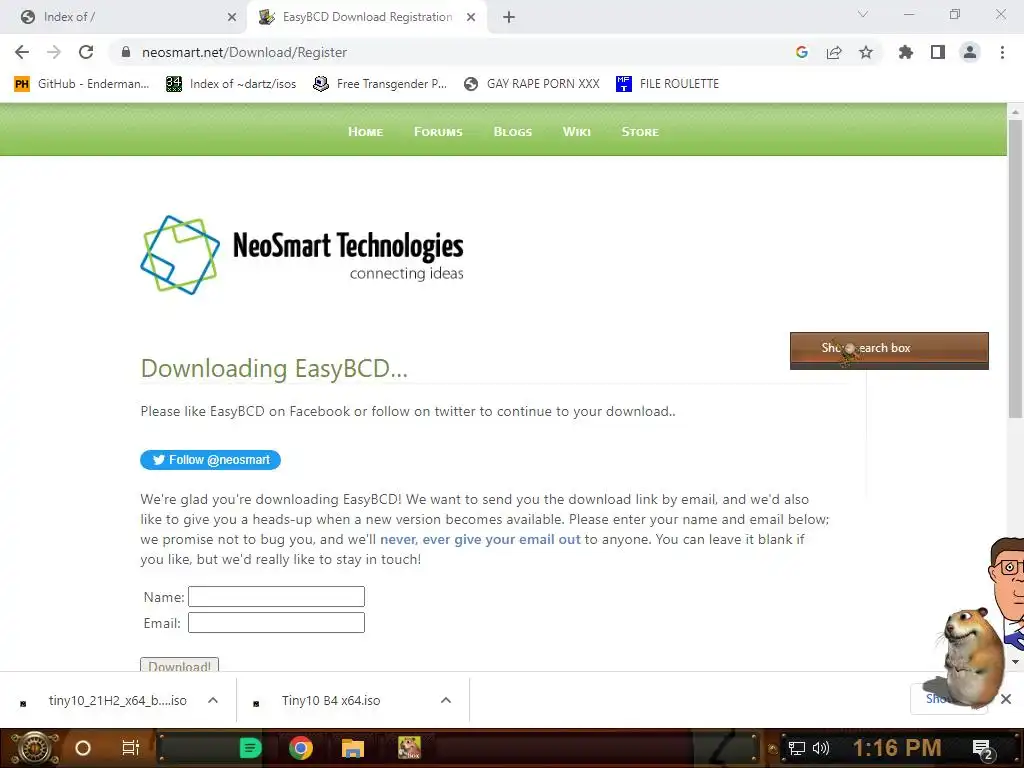Open the Google icon in address bar
Image resolution: width=1024 pixels, height=768 pixels.
[802, 52]
